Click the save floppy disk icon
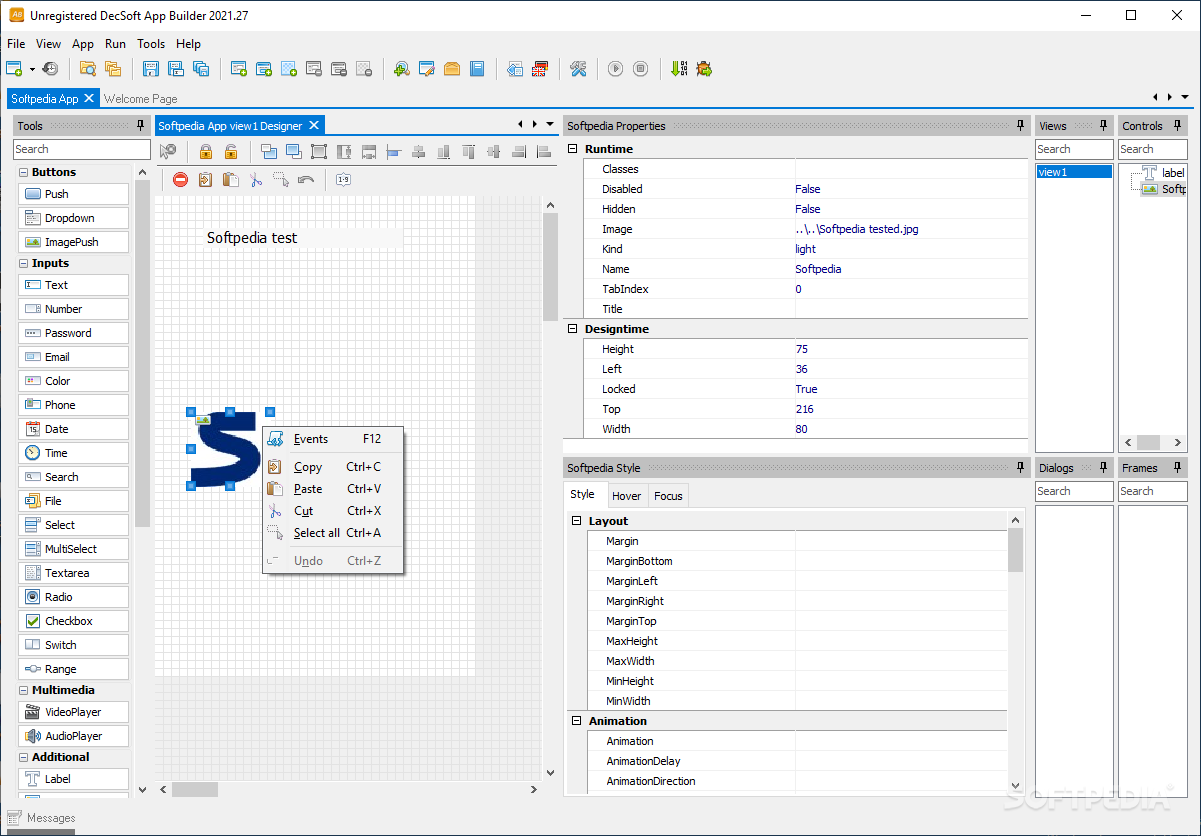1201x836 pixels. pos(151,69)
